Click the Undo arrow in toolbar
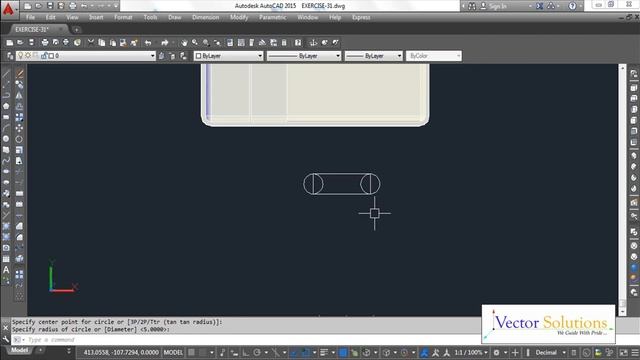 148,42
